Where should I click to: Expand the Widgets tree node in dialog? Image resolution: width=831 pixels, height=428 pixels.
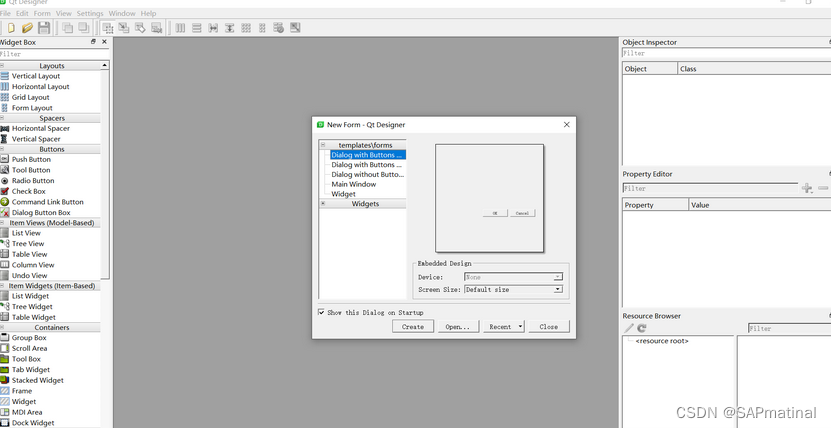pyautogui.click(x=323, y=203)
